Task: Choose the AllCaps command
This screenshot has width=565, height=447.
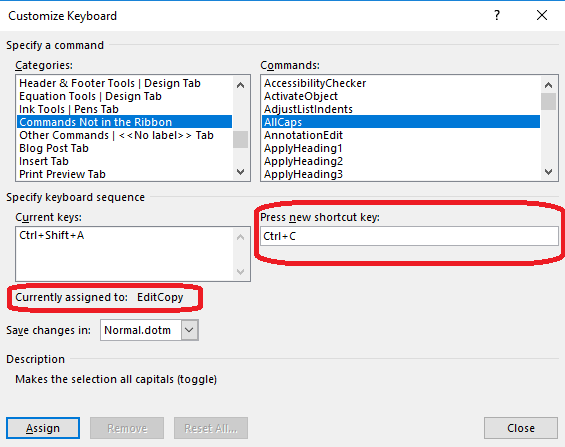Action: click(x=401, y=122)
